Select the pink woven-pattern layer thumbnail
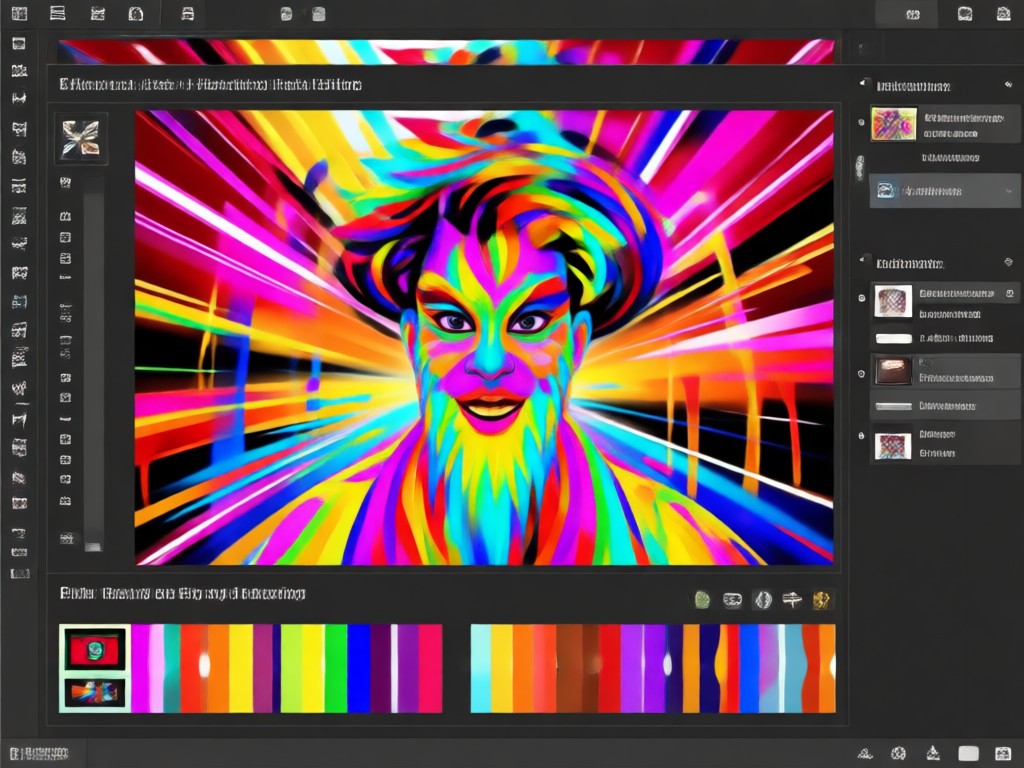This screenshot has width=1024, height=768. [893, 302]
